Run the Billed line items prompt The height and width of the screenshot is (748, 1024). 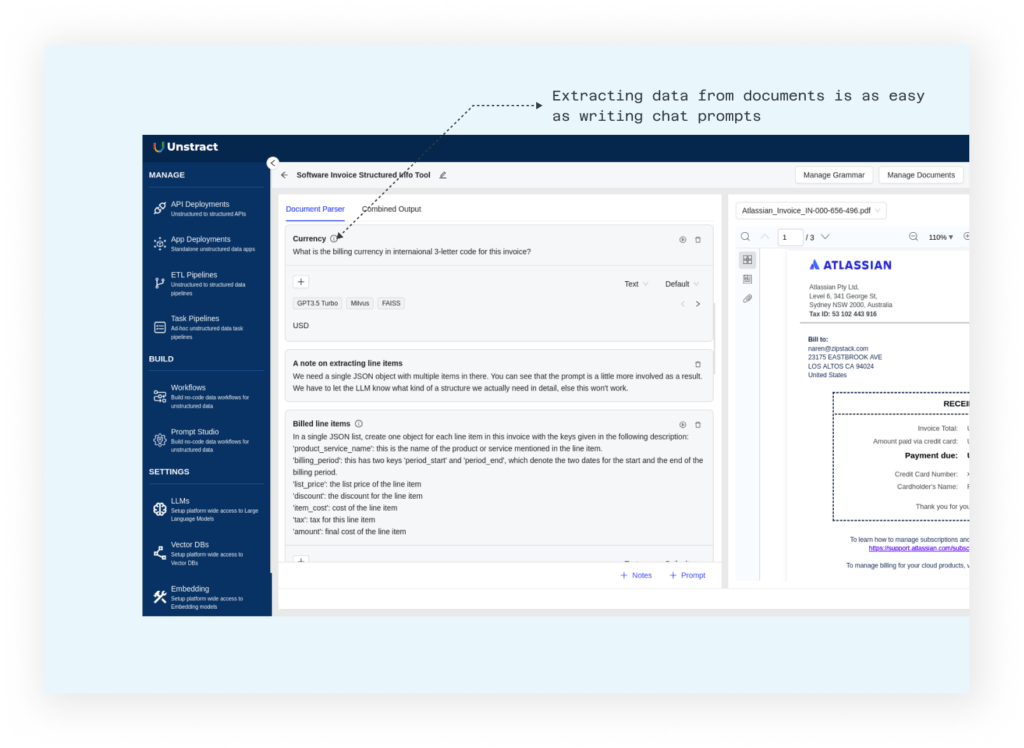683,424
